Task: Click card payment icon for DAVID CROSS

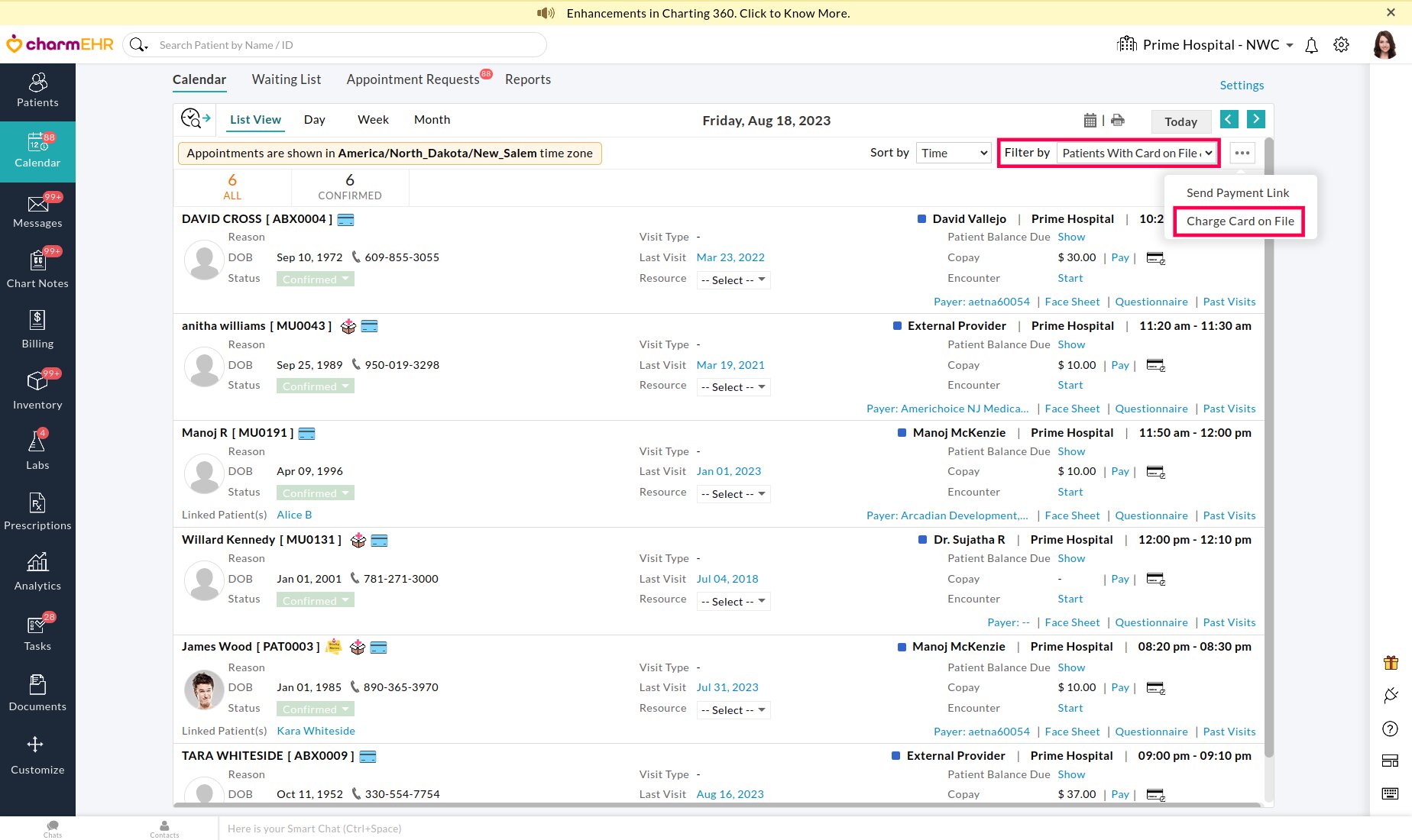Action: pos(1155,258)
